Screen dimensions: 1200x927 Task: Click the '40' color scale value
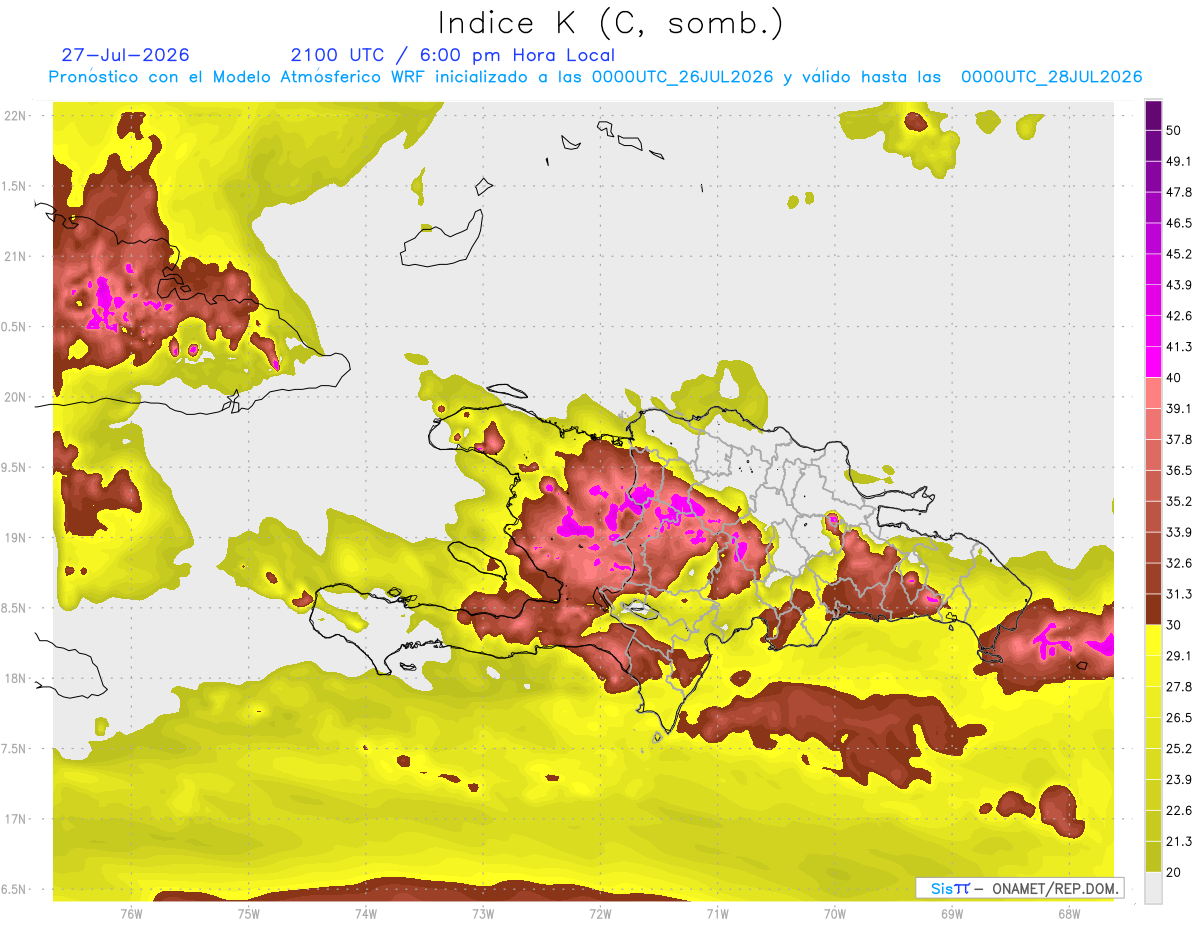(1174, 377)
